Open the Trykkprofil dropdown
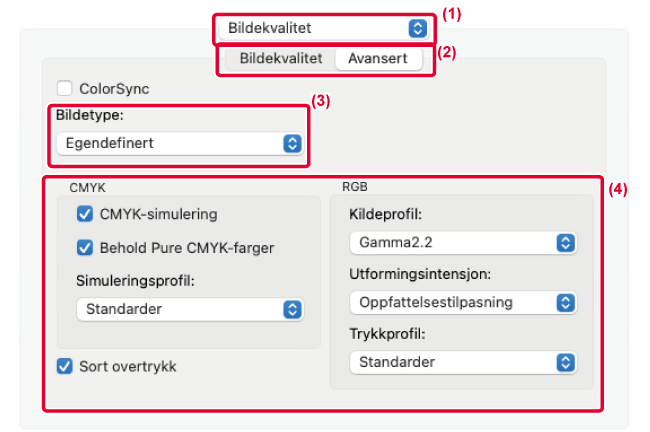 point(462,361)
